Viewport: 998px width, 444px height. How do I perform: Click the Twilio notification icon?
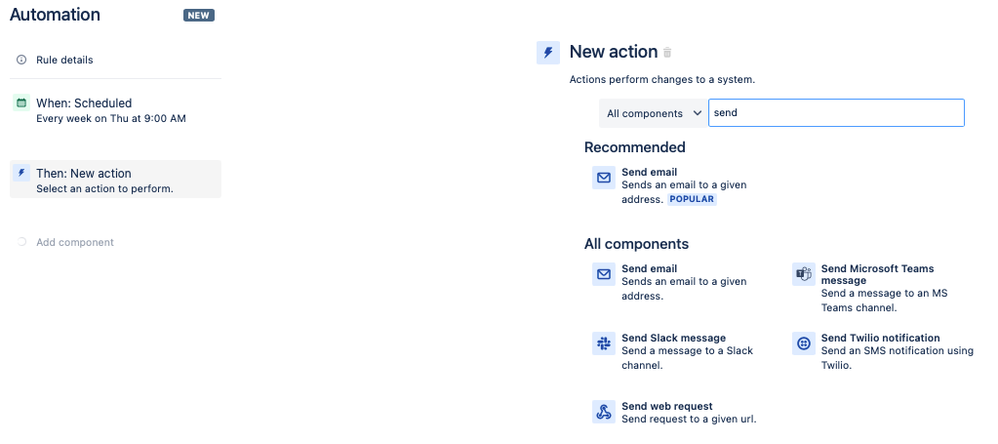pos(803,344)
